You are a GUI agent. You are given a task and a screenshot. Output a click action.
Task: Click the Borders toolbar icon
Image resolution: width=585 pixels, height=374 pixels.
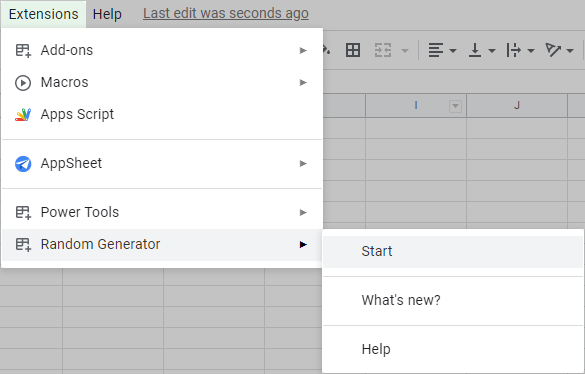point(353,50)
